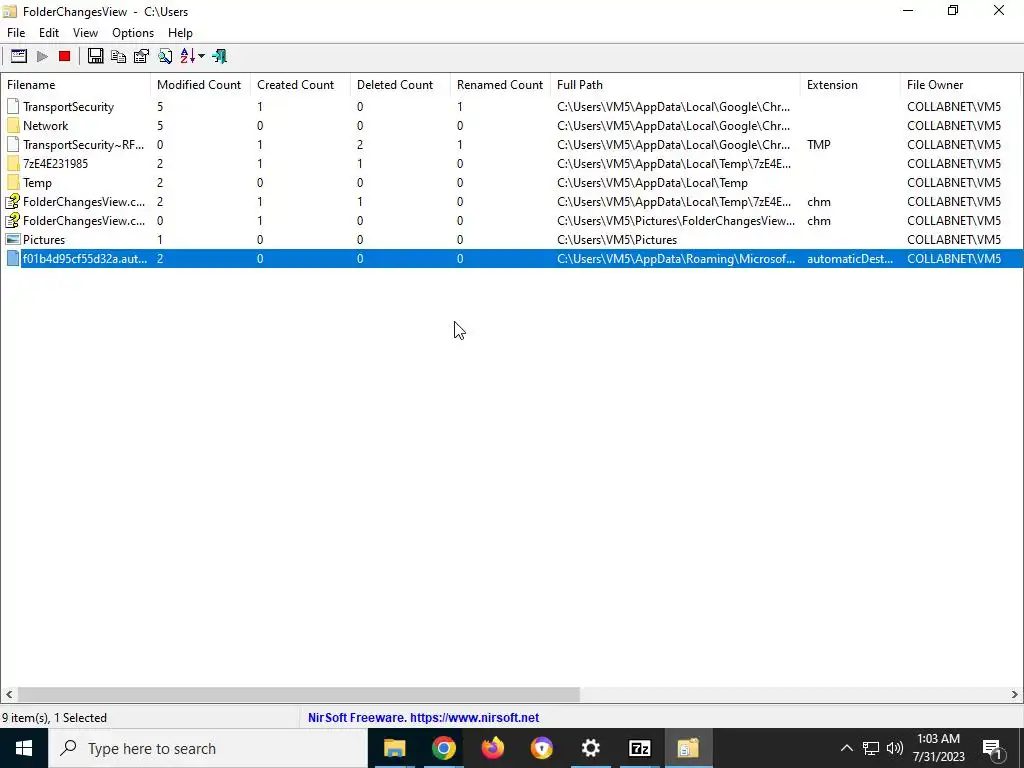
Task: Sort by the Full Path column header
Action: (675, 85)
